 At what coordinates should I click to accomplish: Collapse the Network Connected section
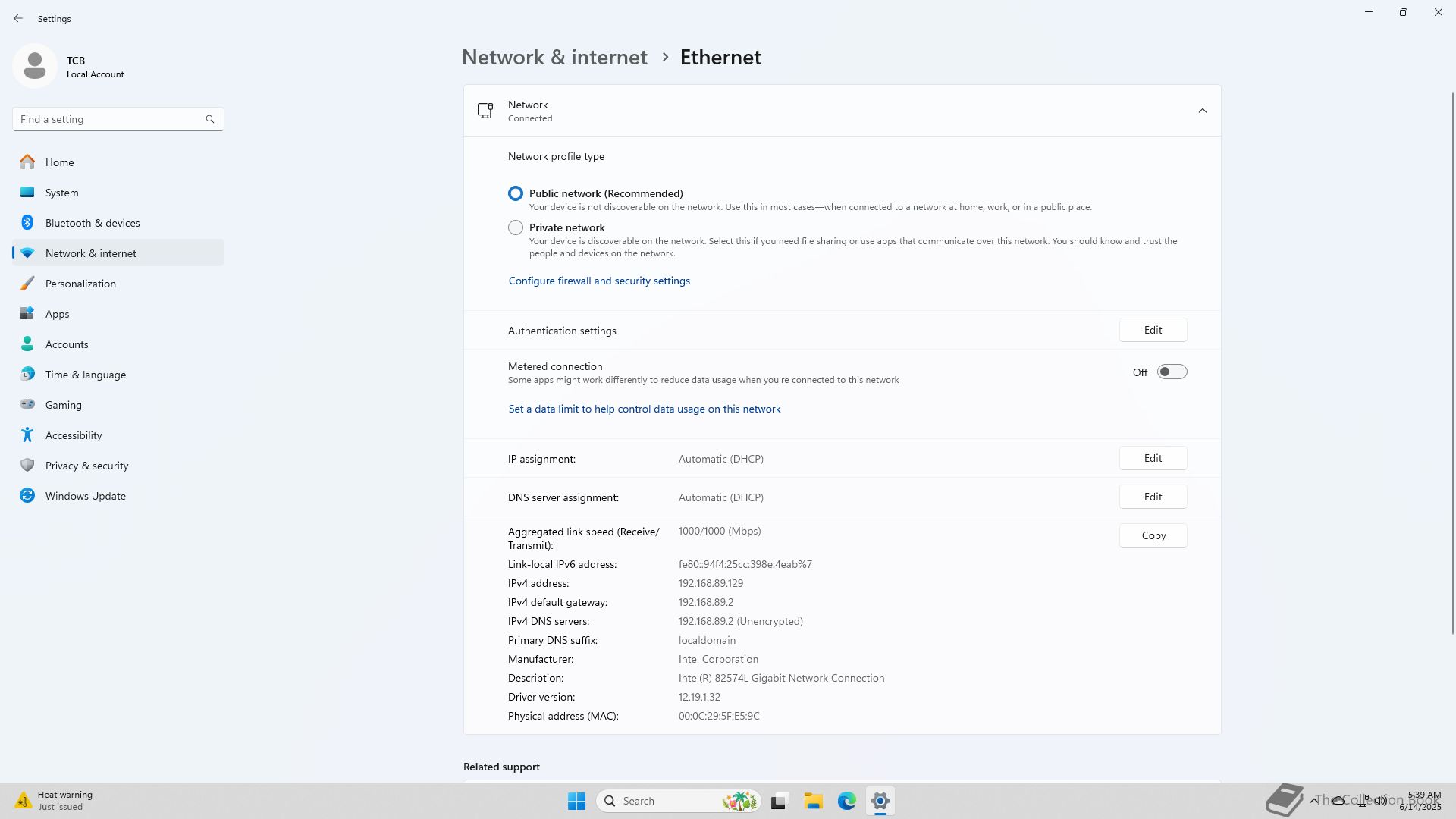(1202, 111)
